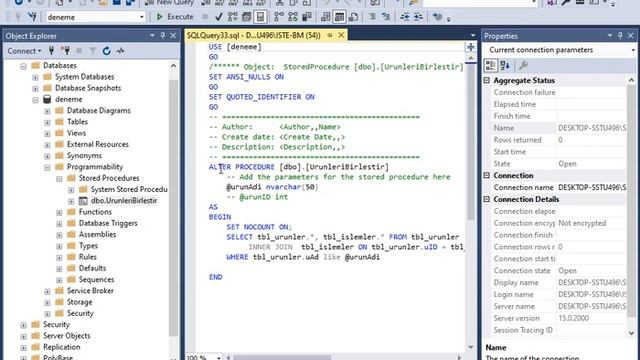The height and width of the screenshot is (360, 640).
Task: Toggle IntelliSense enabled button
Action: point(260,17)
